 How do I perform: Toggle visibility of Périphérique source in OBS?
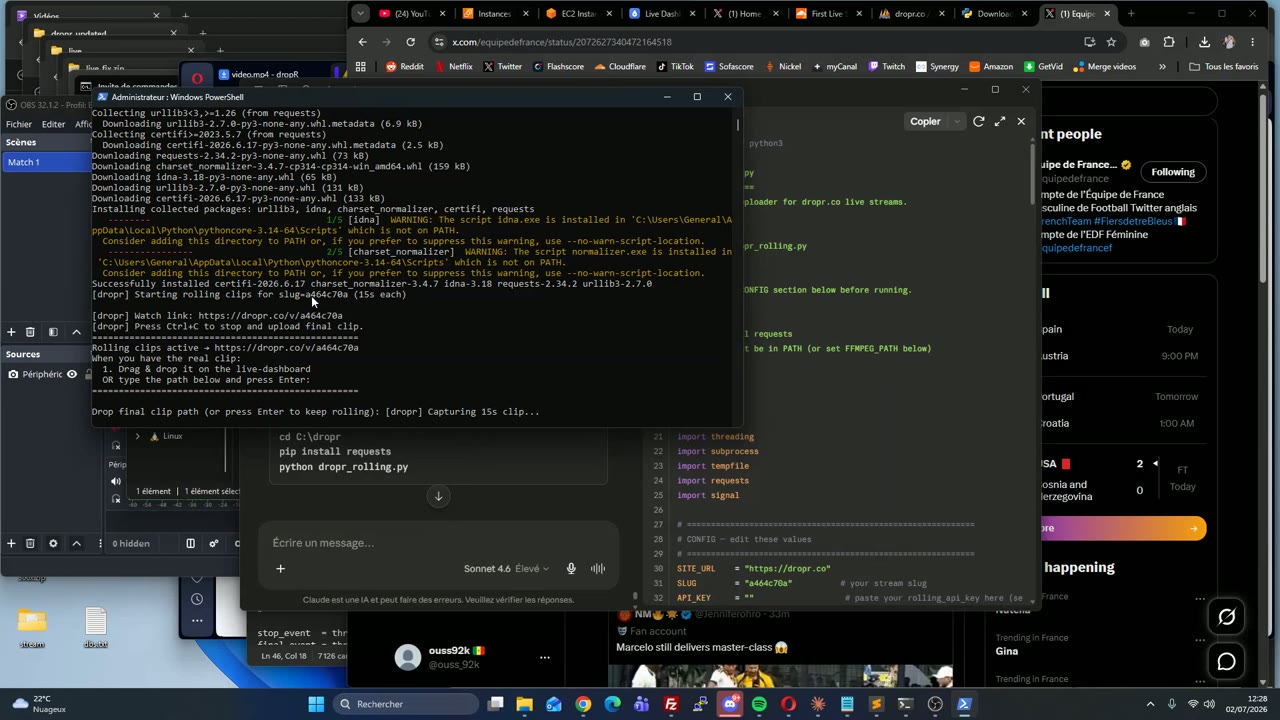tap(71, 374)
